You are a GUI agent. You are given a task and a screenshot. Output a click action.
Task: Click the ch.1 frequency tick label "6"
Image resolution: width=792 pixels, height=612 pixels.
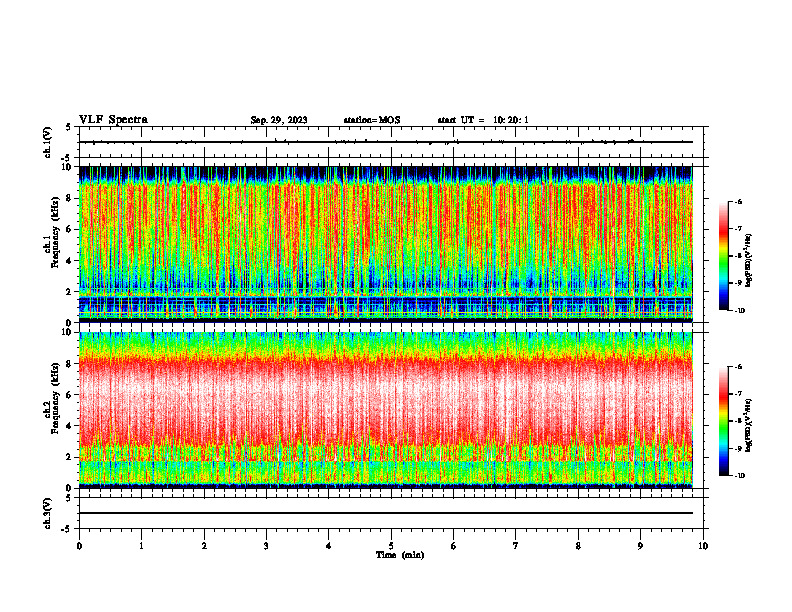(x=71, y=229)
